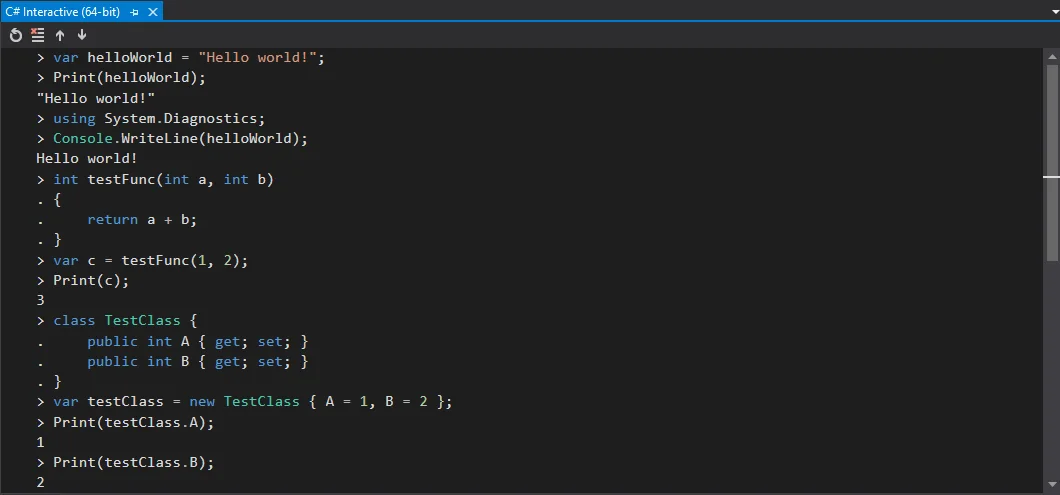Go to next history with down arrow
The width and height of the screenshot is (1060, 495).
pyautogui.click(x=82, y=35)
